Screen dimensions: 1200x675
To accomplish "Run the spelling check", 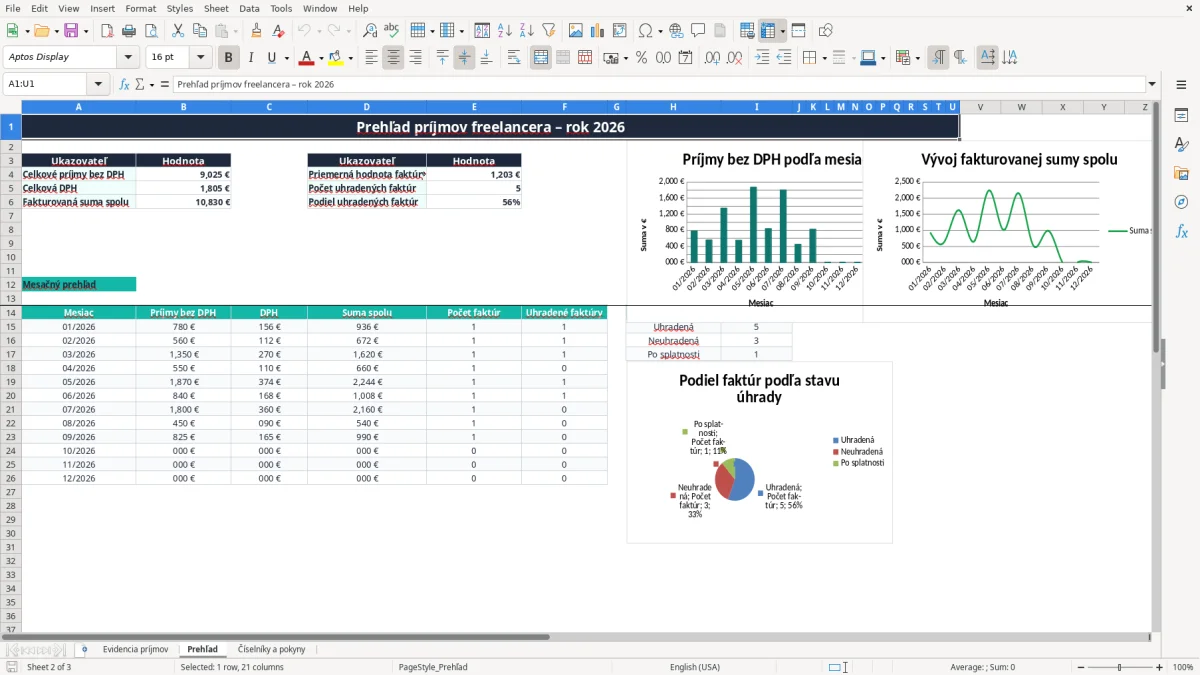I will [x=392, y=31].
